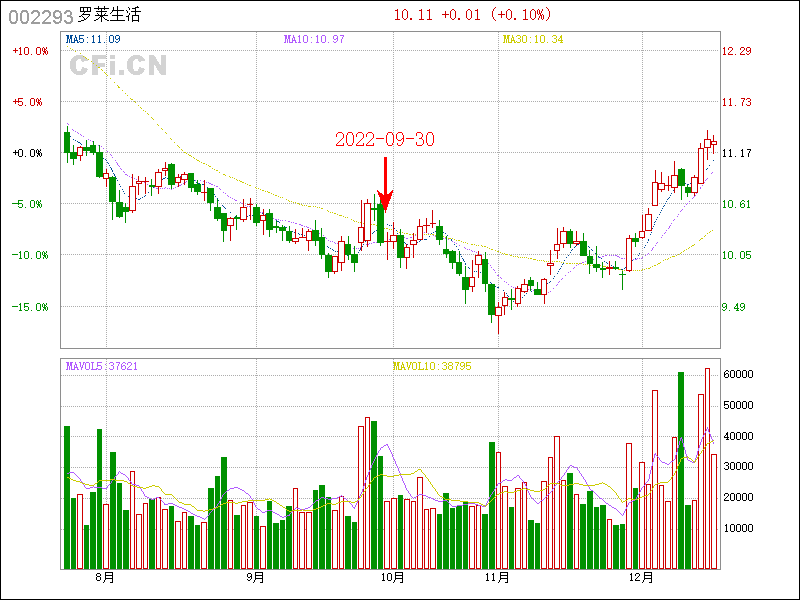The height and width of the screenshot is (600, 800).
Task: Select the MA5:11.09 indicator label
Action: tap(93, 39)
